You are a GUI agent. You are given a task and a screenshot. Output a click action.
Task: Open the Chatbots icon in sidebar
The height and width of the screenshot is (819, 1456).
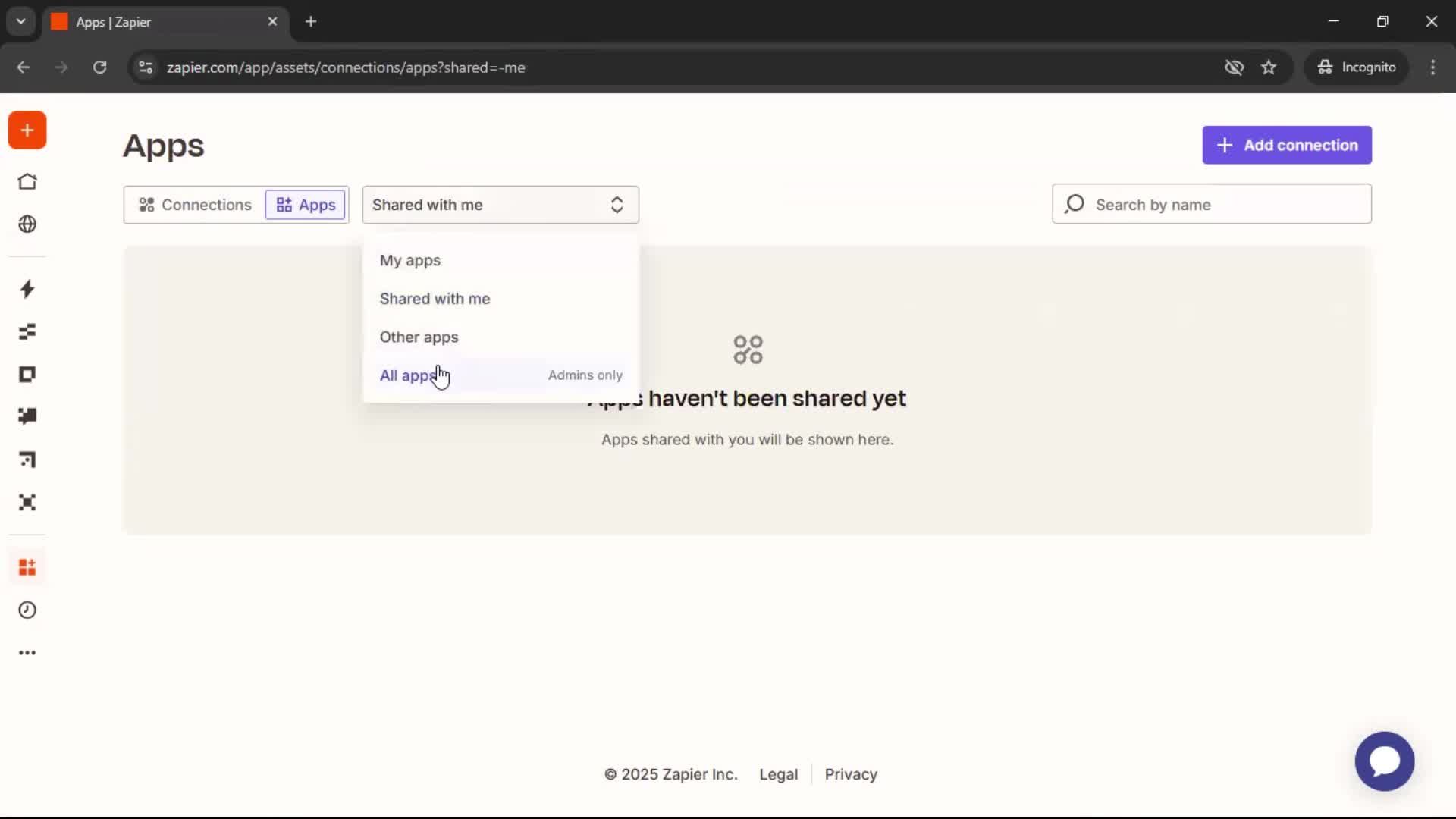click(x=27, y=416)
